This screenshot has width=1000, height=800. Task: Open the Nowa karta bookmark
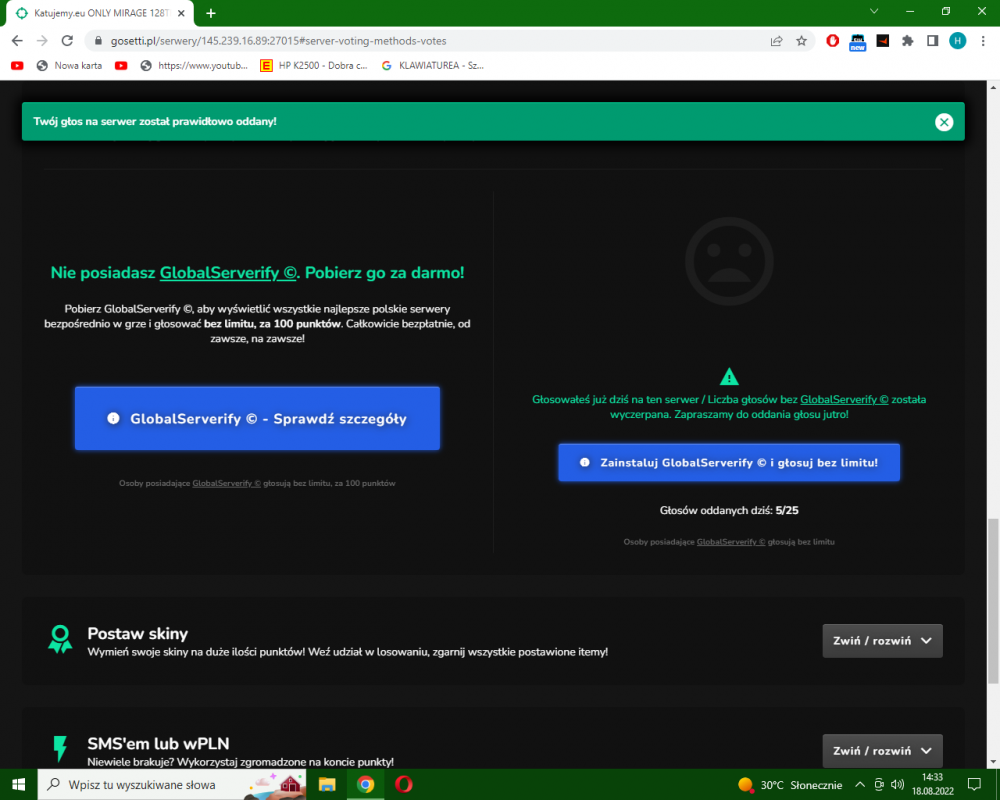70,65
